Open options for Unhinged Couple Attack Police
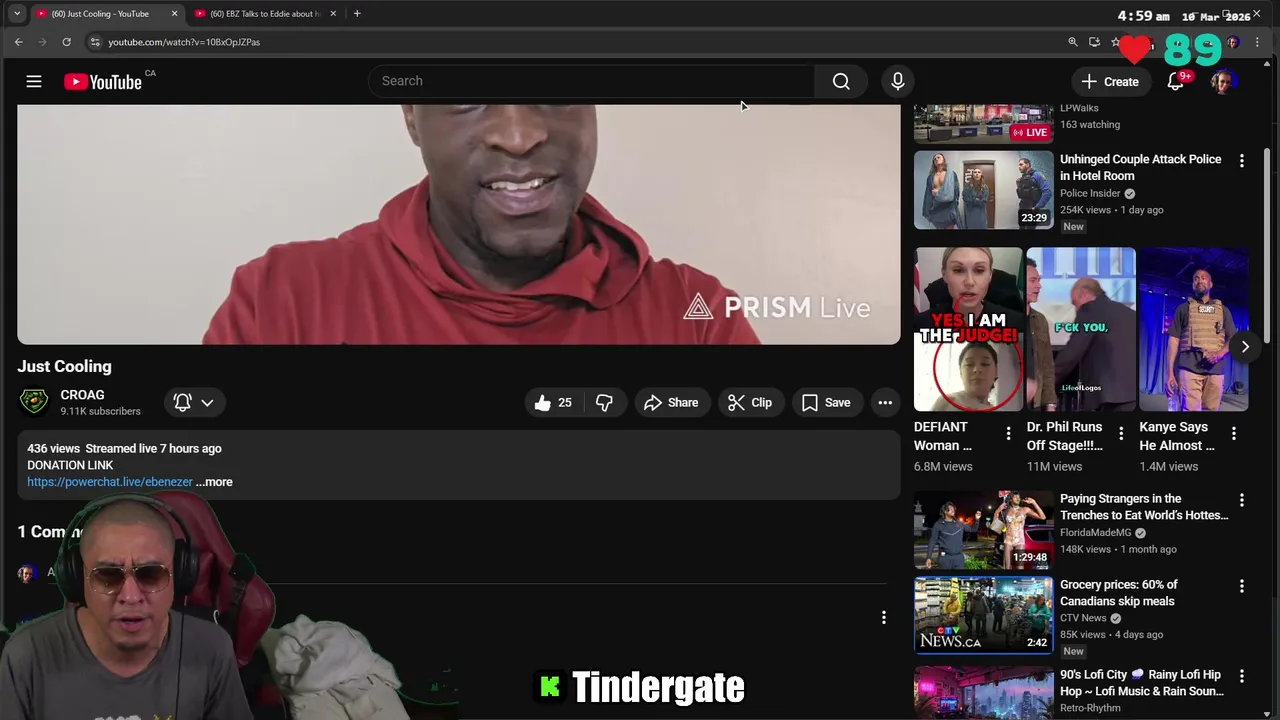This screenshot has height=720, width=1280. click(1242, 160)
